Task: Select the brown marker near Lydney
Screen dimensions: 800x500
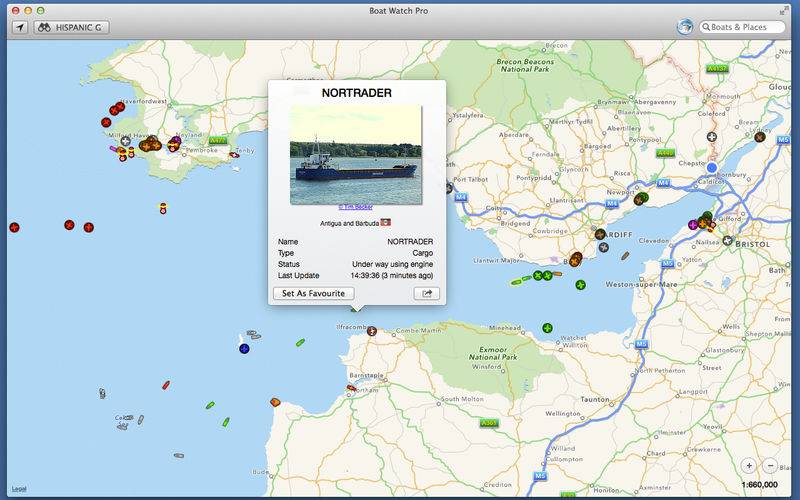Action: (760, 137)
